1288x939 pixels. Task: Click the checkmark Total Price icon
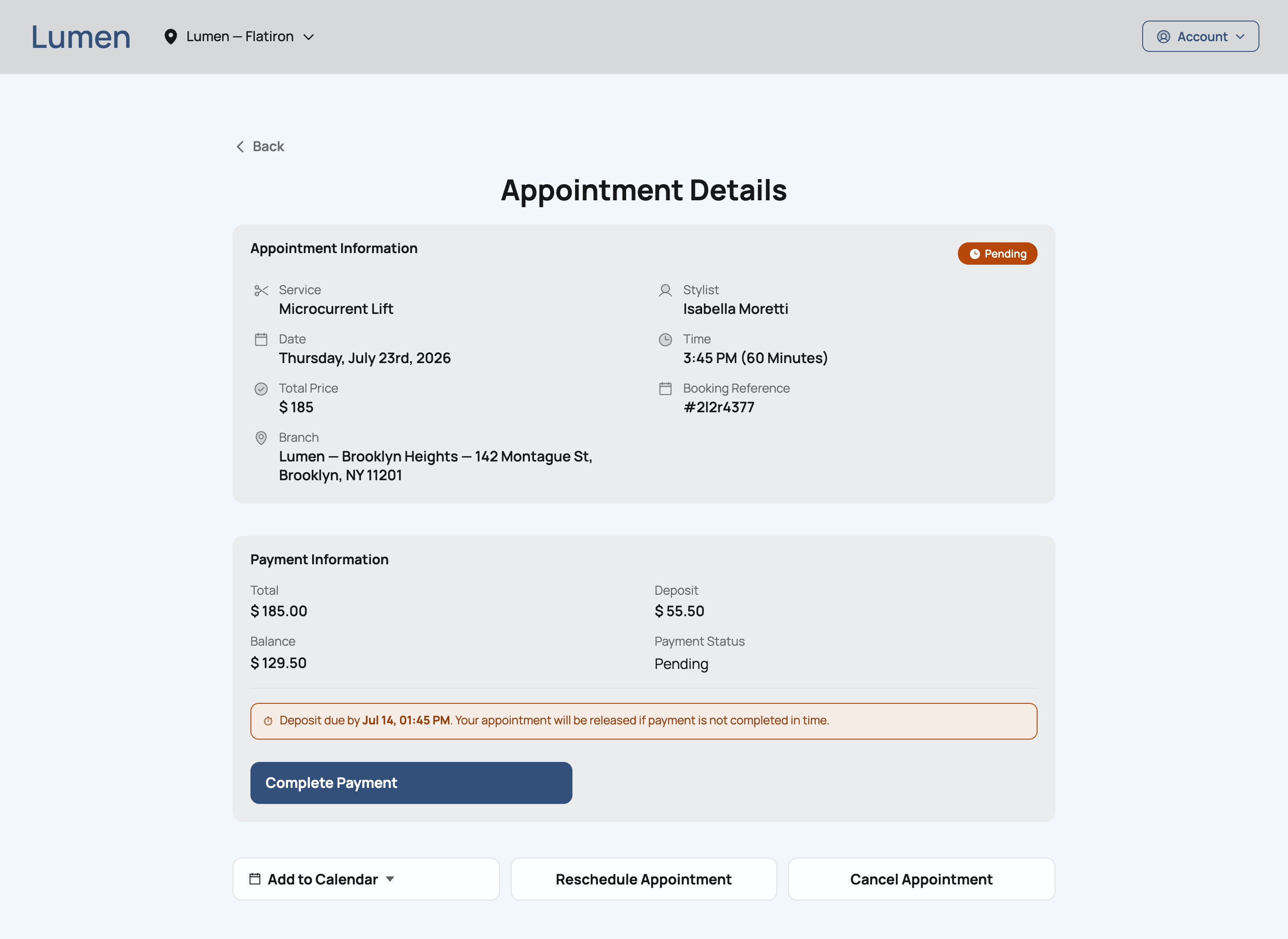click(261, 389)
